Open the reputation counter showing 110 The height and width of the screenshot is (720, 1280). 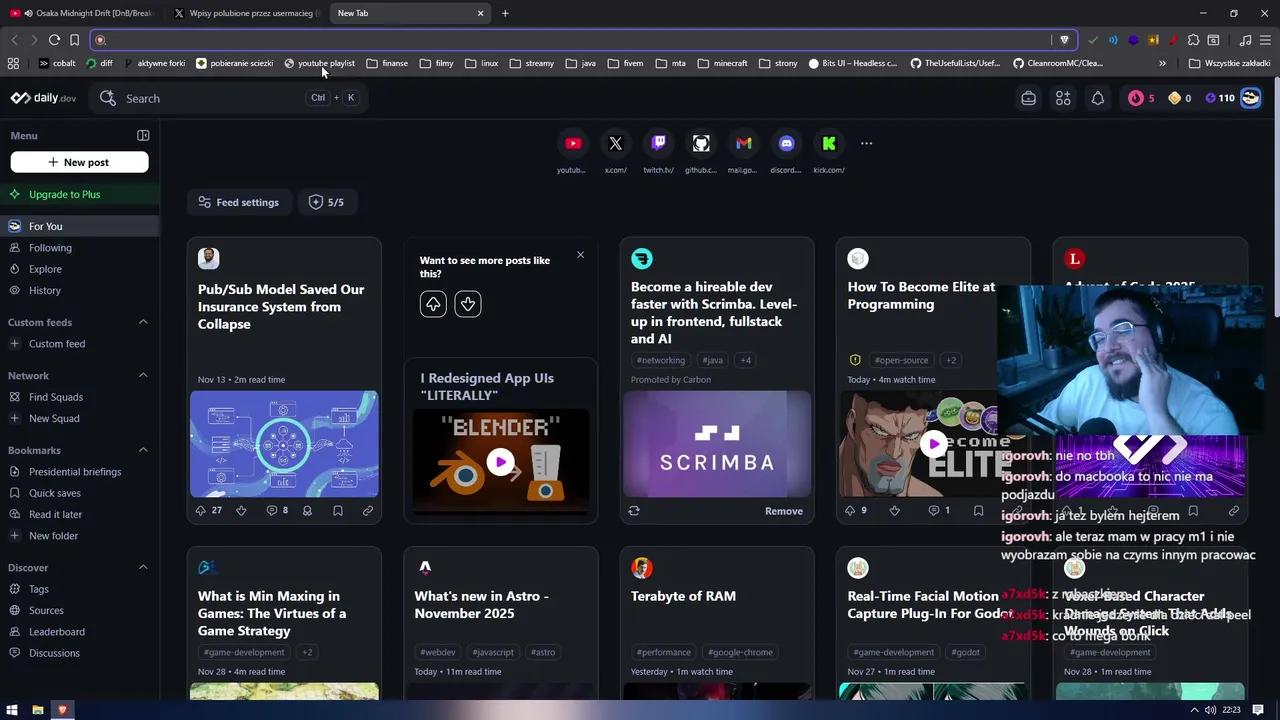tap(1220, 98)
